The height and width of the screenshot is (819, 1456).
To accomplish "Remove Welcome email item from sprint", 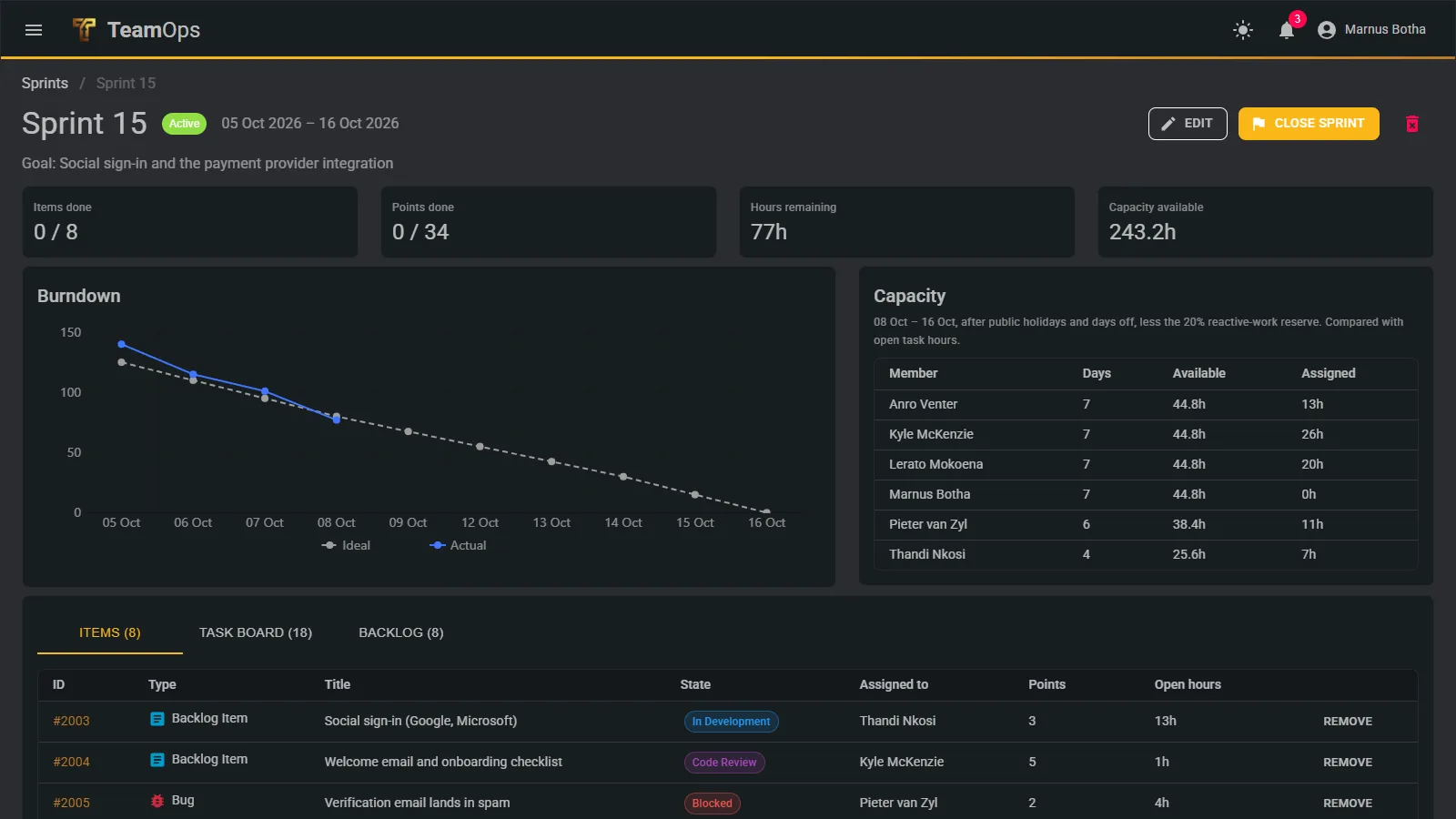I will tap(1348, 763).
